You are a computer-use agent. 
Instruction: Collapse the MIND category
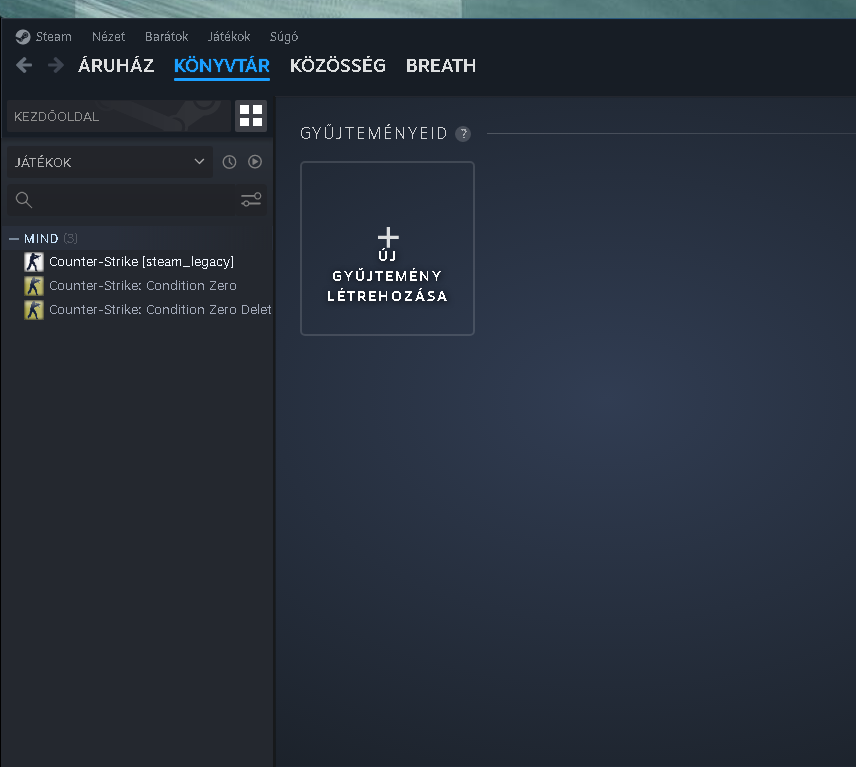click(14, 239)
